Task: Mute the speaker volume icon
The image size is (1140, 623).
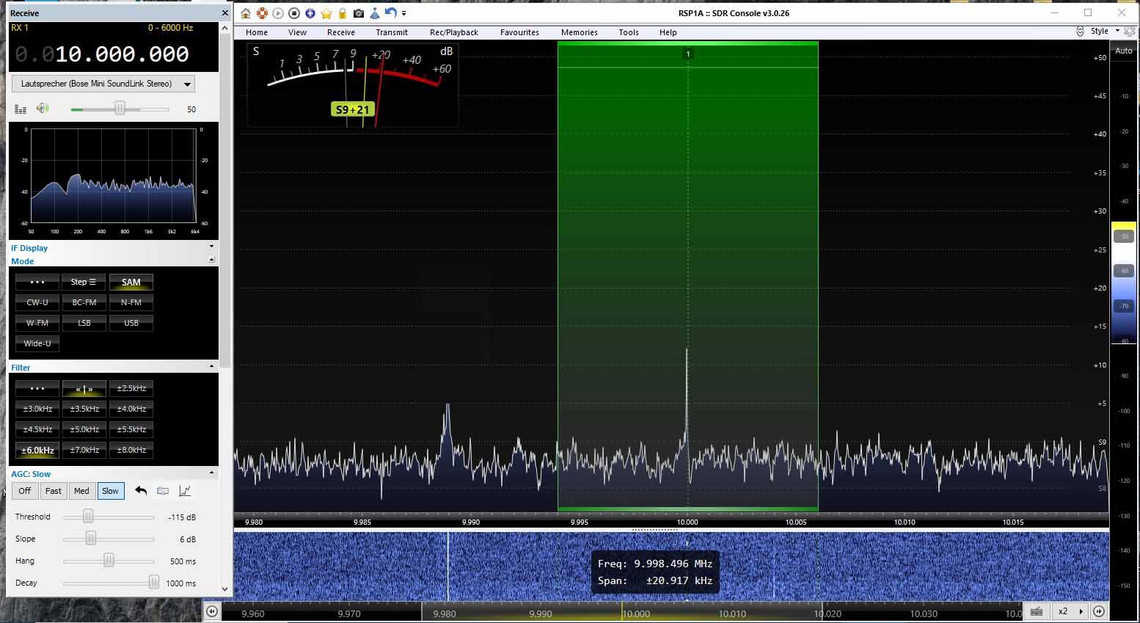Action: [x=43, y=108]
